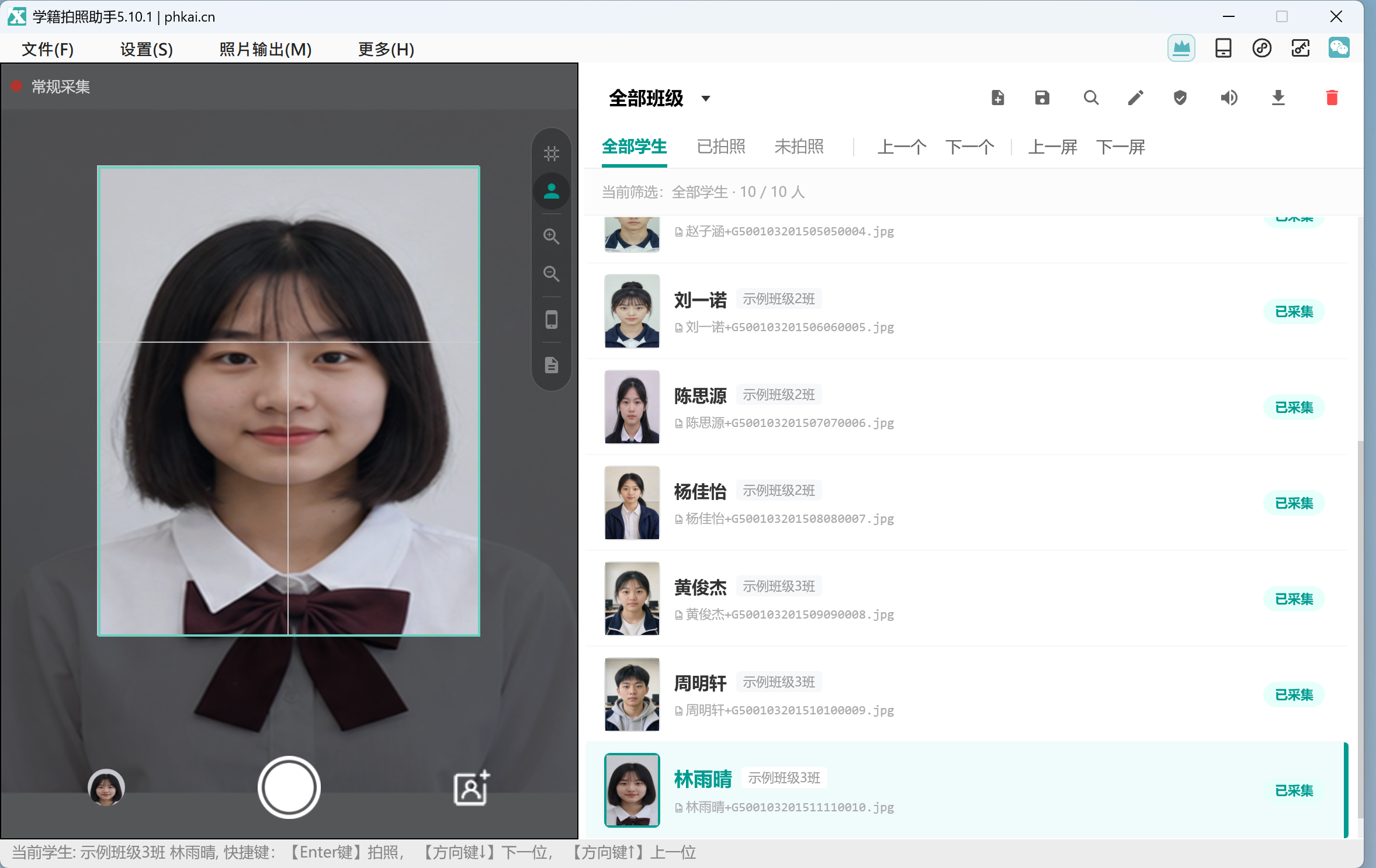
Task: Open last captured photo circular thumbnail
Action: (x=106, y=788)
